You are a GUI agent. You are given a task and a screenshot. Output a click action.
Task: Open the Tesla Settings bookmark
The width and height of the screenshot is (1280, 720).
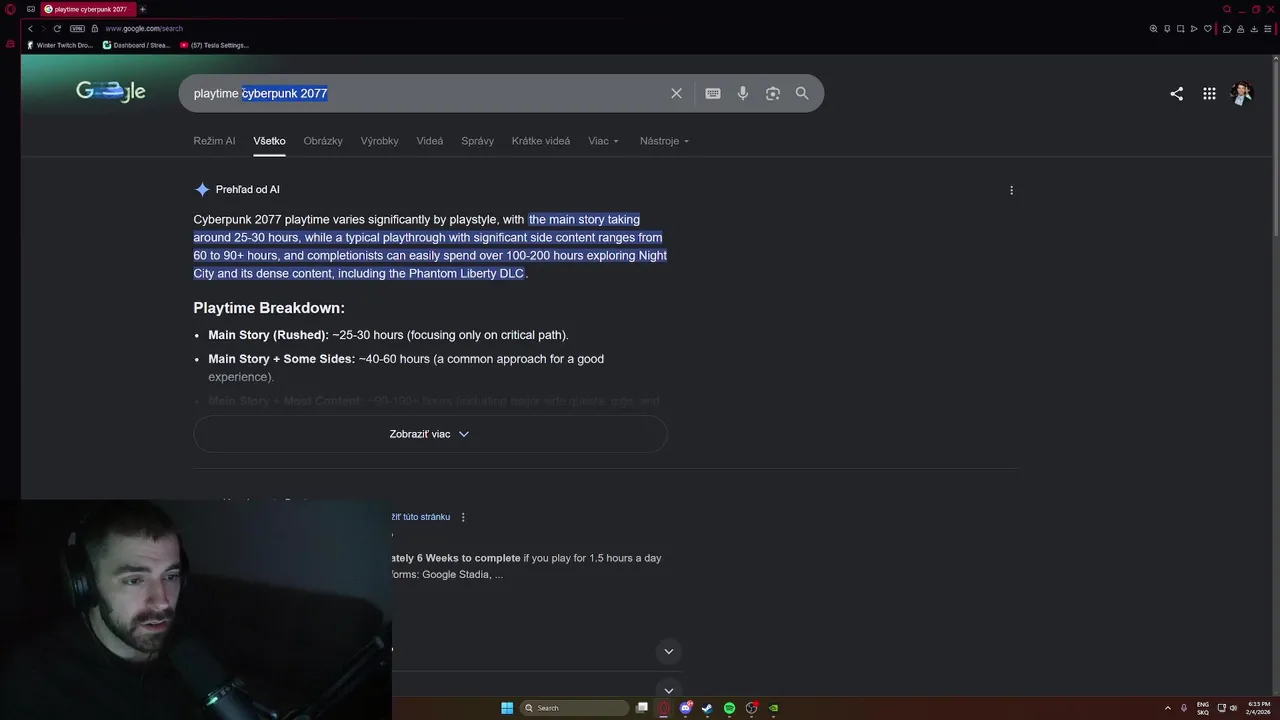click(x=215, y=45)
